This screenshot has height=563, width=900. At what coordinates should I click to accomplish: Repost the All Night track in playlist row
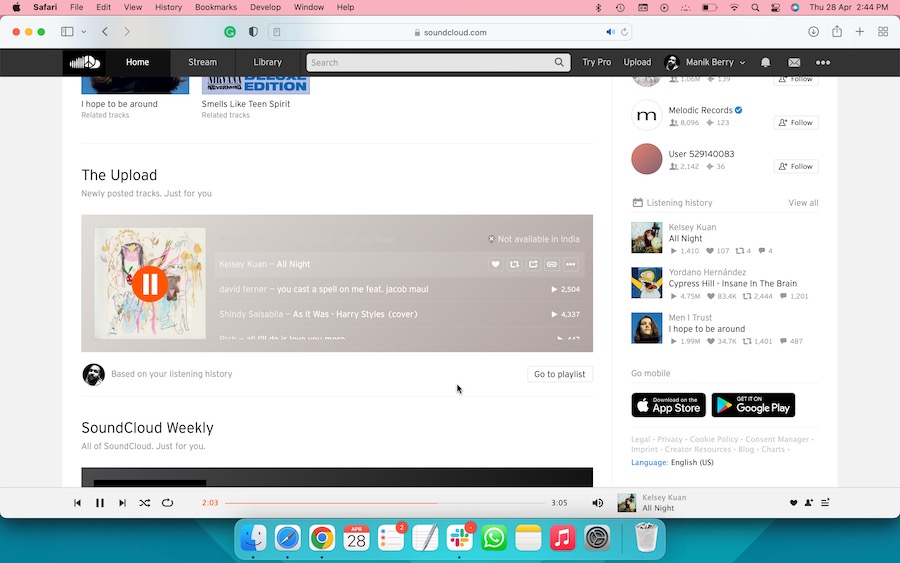coord(514,264)
